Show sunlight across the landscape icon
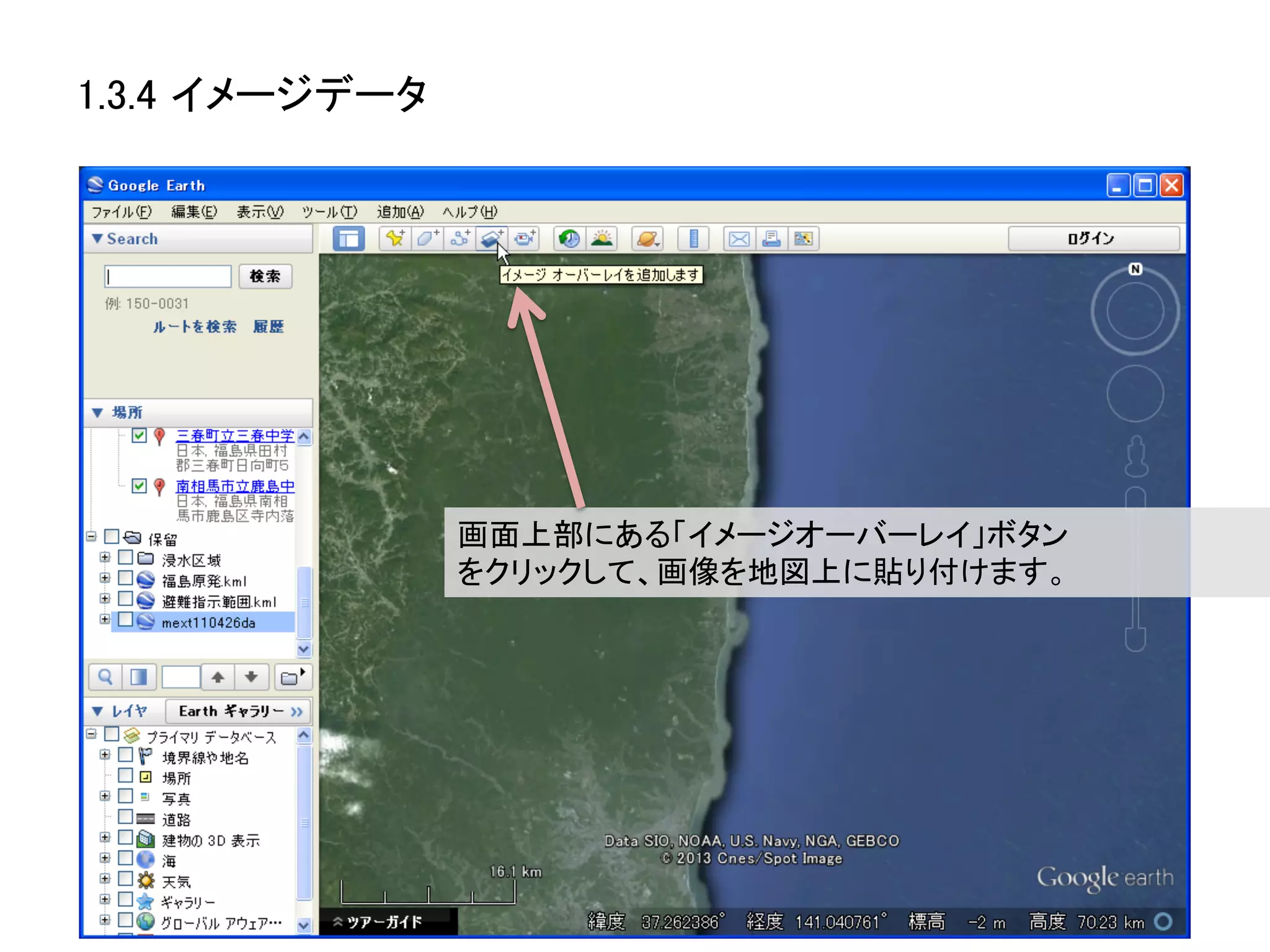Viewport: 1270px width, 952px height. [602, 239]
